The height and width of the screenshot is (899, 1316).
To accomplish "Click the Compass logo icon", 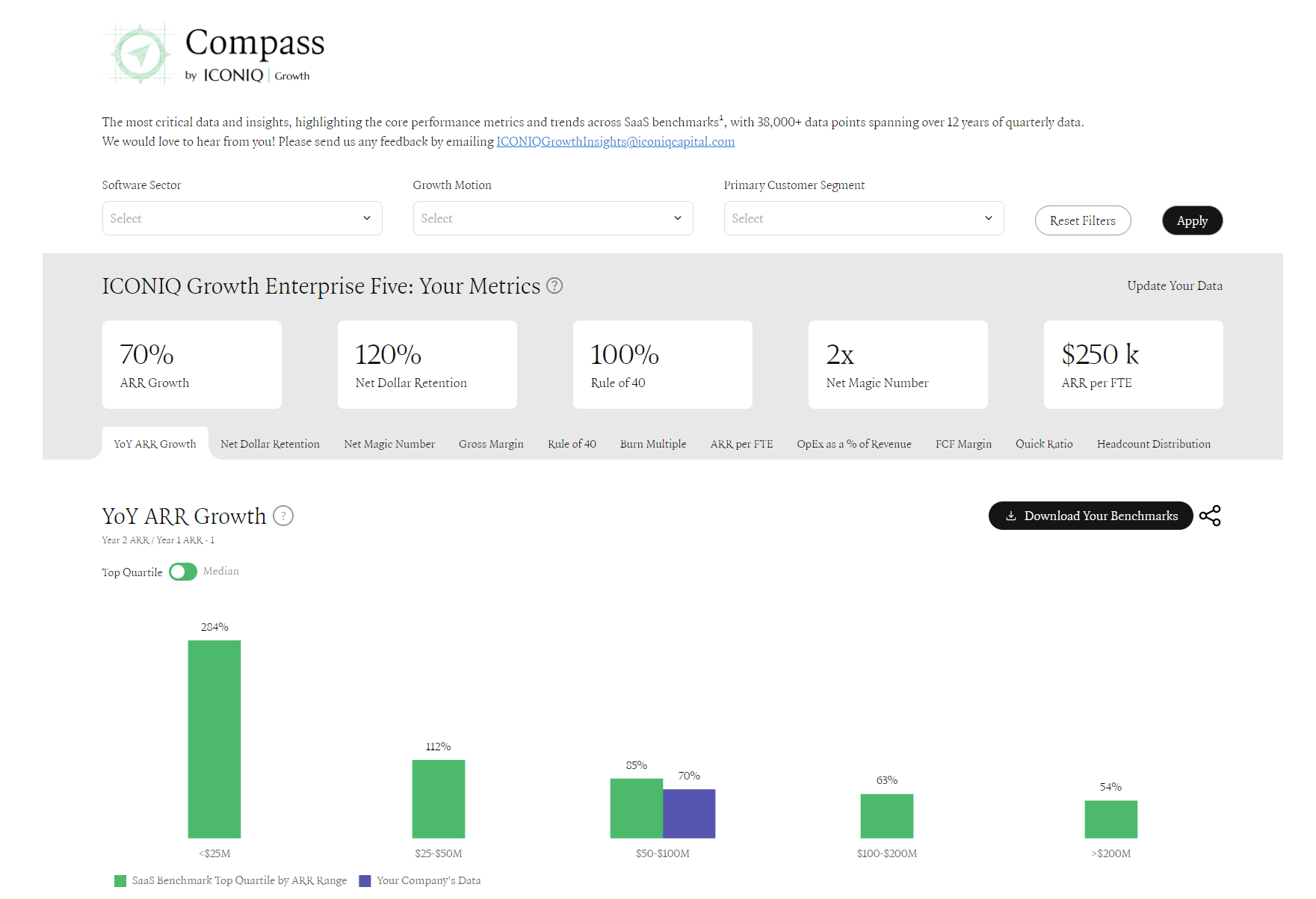I will click(x=140, y=54).
